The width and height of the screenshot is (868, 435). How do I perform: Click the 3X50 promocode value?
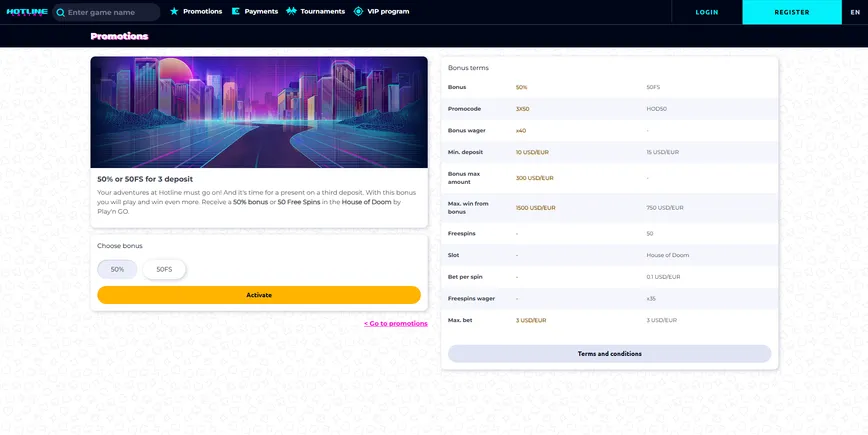pos(523,109)
